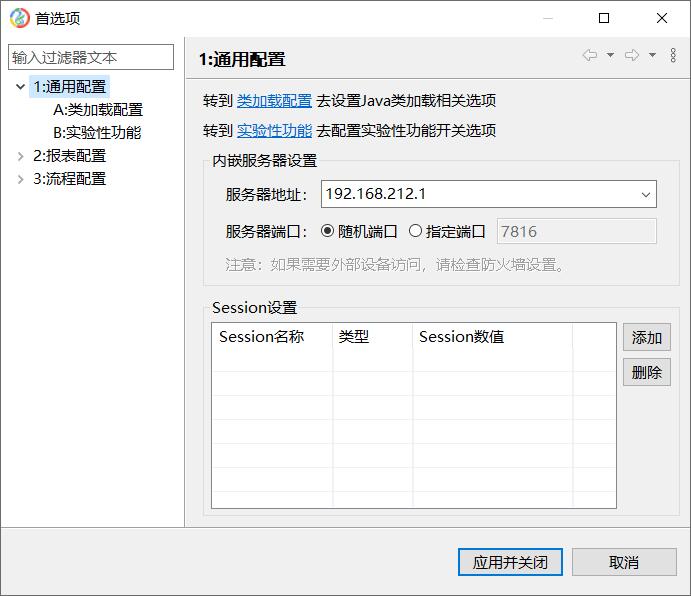The image size is (691, 596).
Task: Collapse the 1:通用配置 tree node
Action: click(20, 86)
